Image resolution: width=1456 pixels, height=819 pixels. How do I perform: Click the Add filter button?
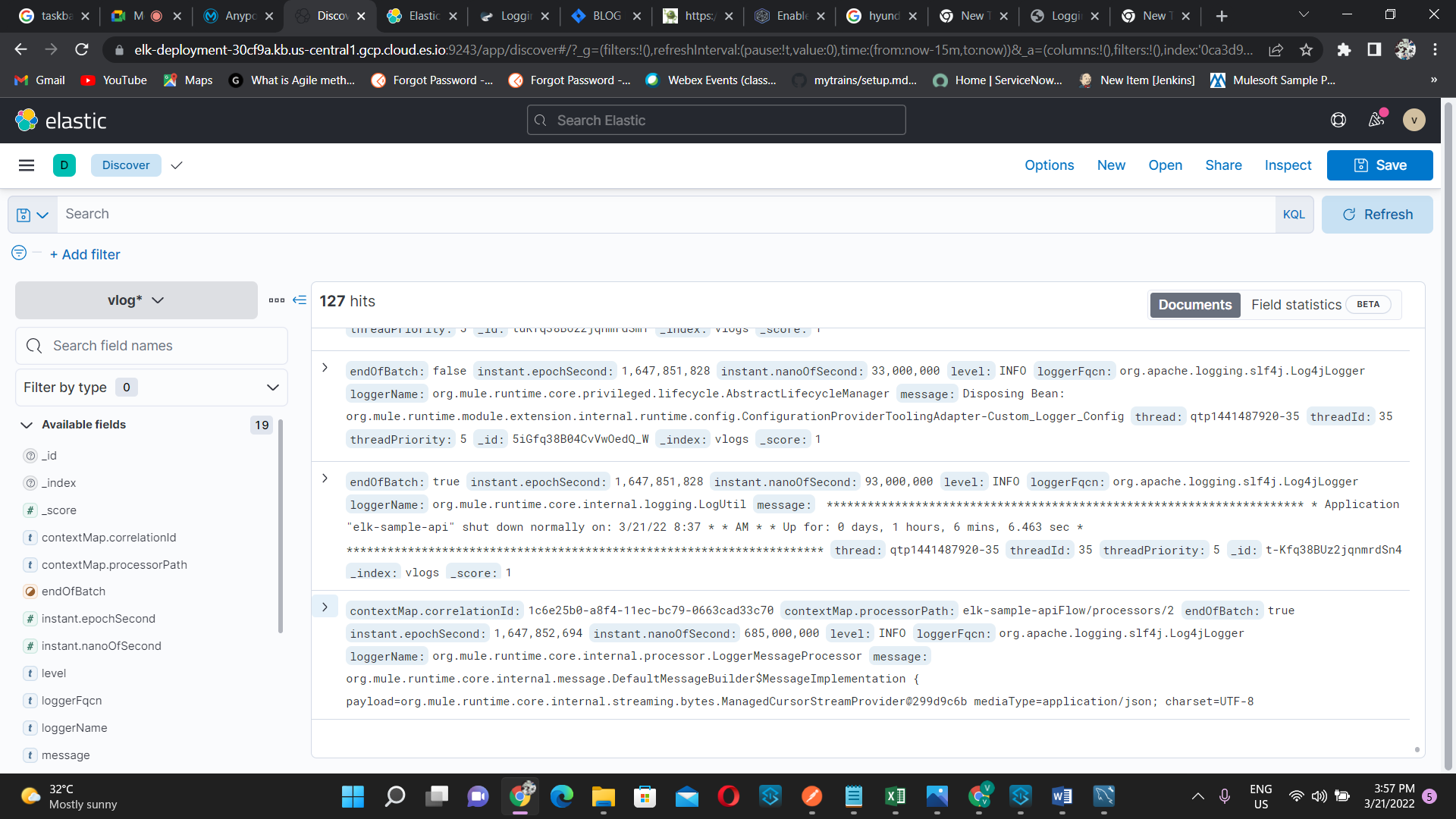(84, 254)
